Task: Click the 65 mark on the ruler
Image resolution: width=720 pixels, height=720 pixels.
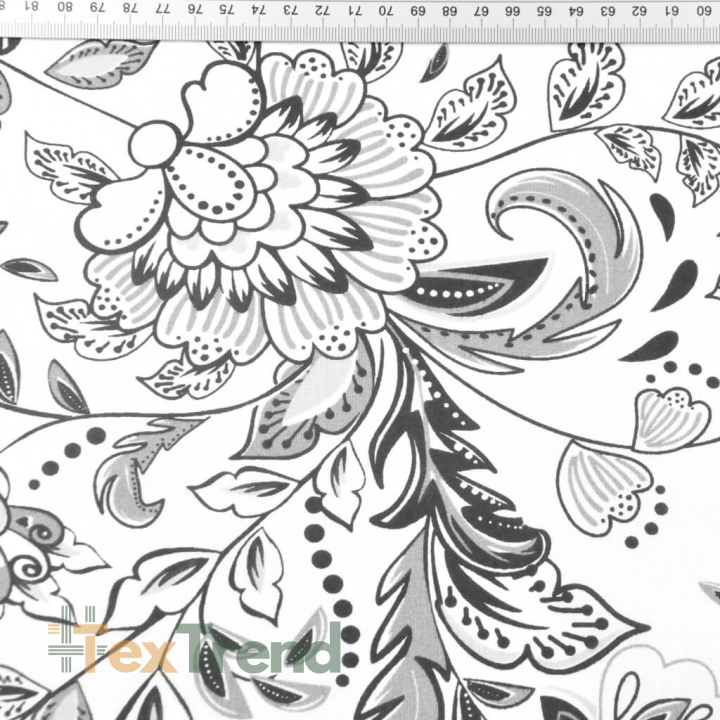Action: [x=545, y=11]
